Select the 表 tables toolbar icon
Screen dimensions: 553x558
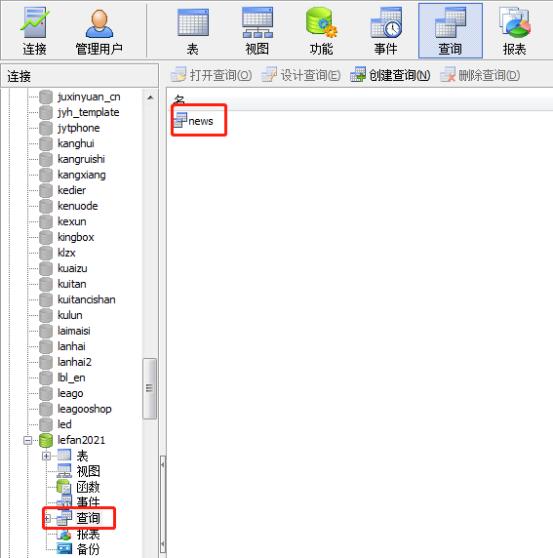pos(193,31)
